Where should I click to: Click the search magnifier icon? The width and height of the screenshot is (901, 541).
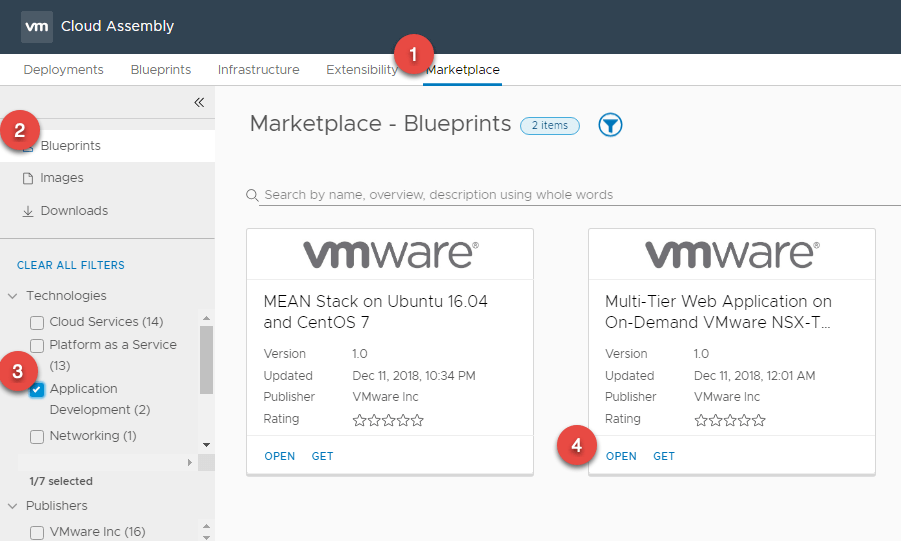252,195
